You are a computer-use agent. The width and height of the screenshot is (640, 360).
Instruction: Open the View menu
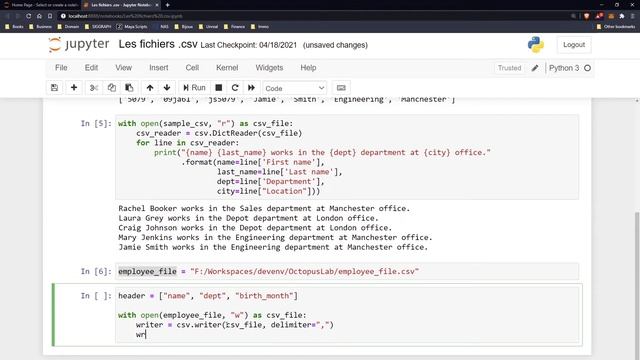[x=124, y=68]
